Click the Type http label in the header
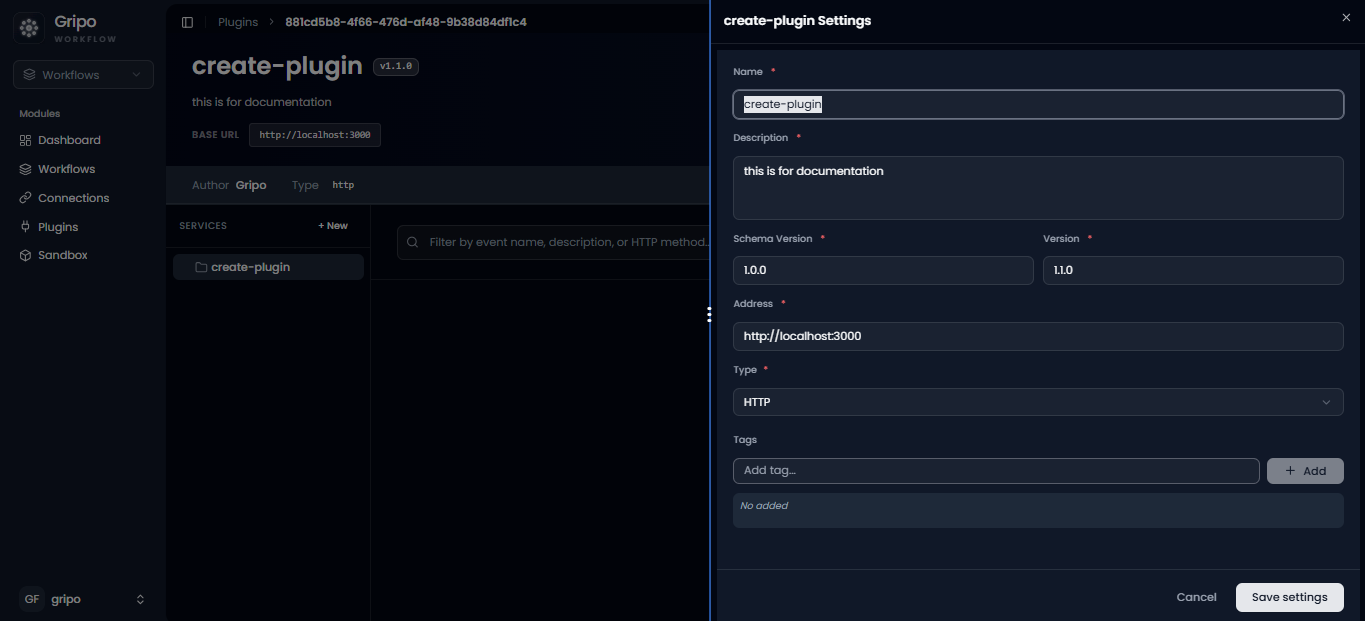Image resolution: width=1365 pixels, height=621 pixels. 323,185
